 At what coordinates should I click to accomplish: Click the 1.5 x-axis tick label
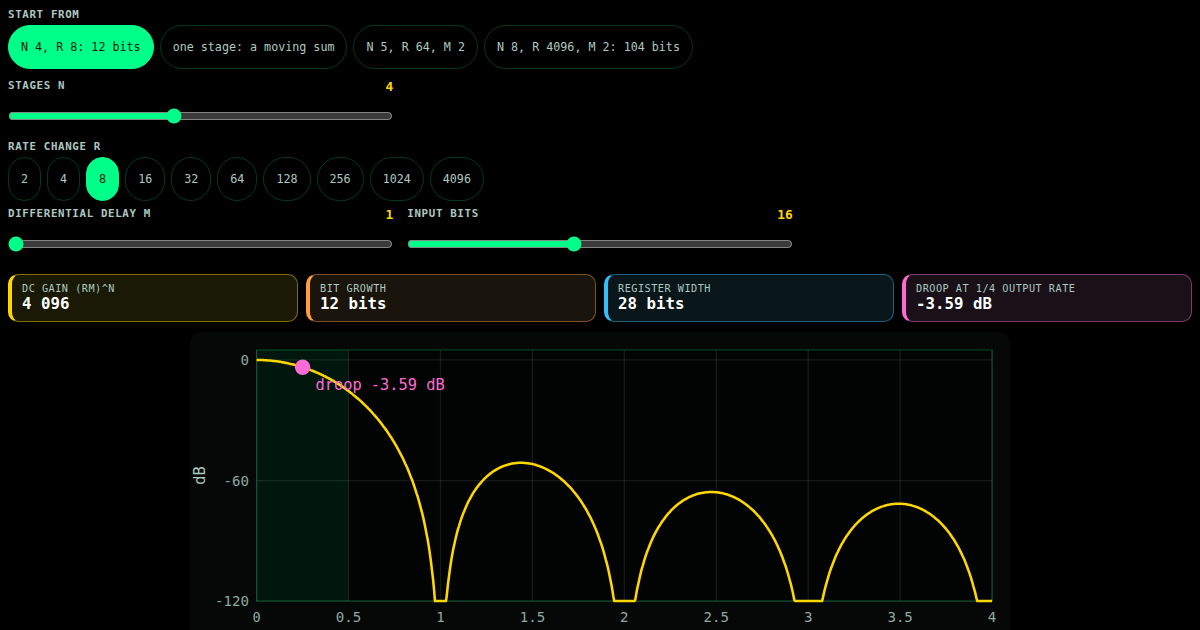[532, 617]
